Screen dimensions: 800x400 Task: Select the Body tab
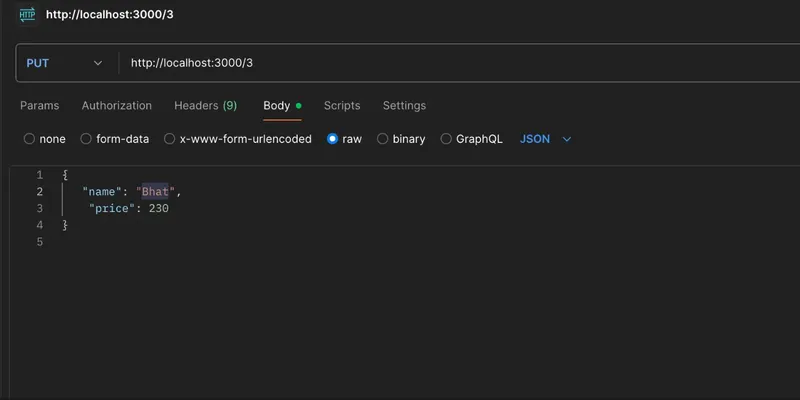click(x=282, y=106)
